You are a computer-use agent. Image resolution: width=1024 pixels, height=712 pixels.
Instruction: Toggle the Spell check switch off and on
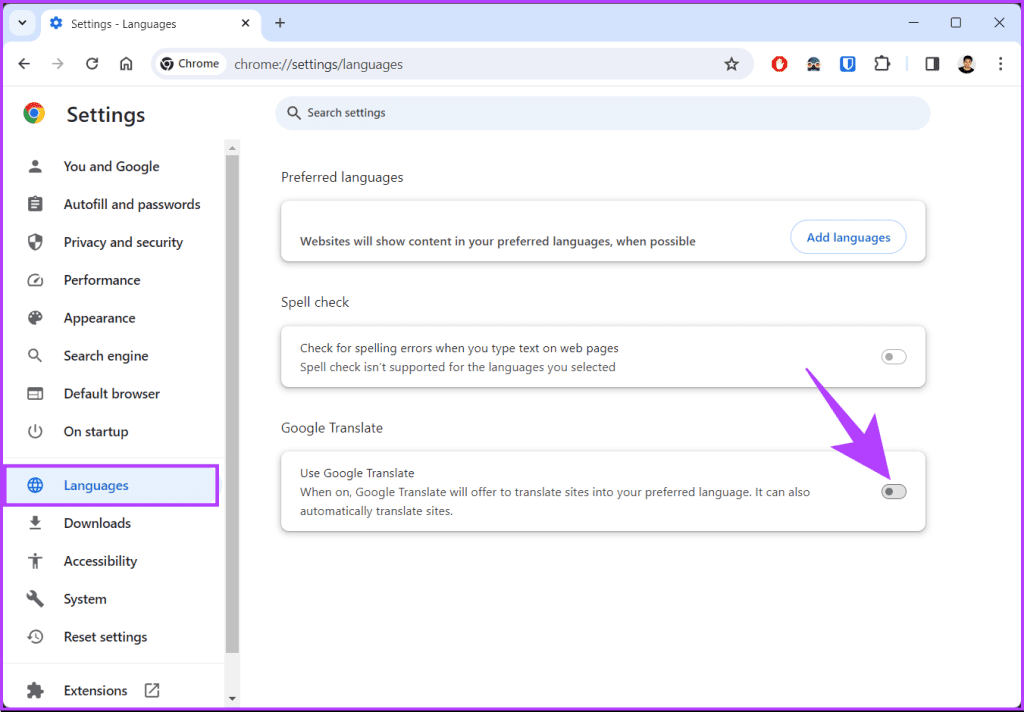[x=893, y=356]
